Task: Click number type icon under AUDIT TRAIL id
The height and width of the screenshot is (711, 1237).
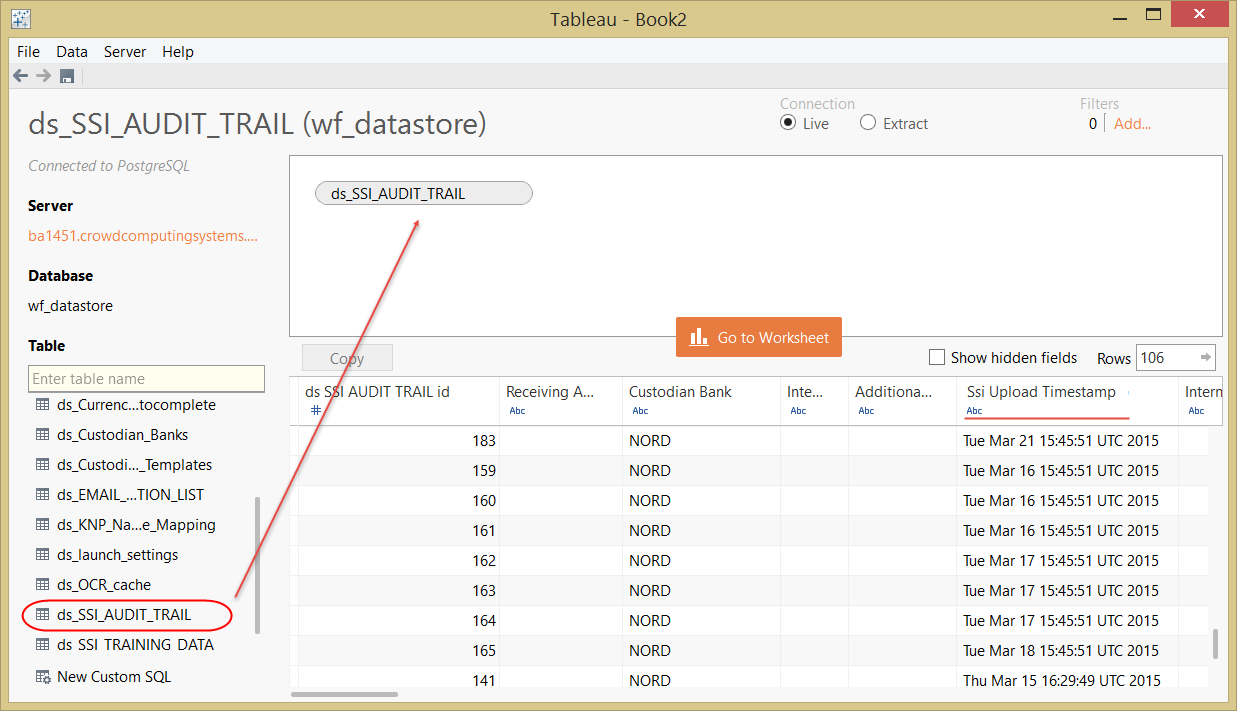Action: 316,410
